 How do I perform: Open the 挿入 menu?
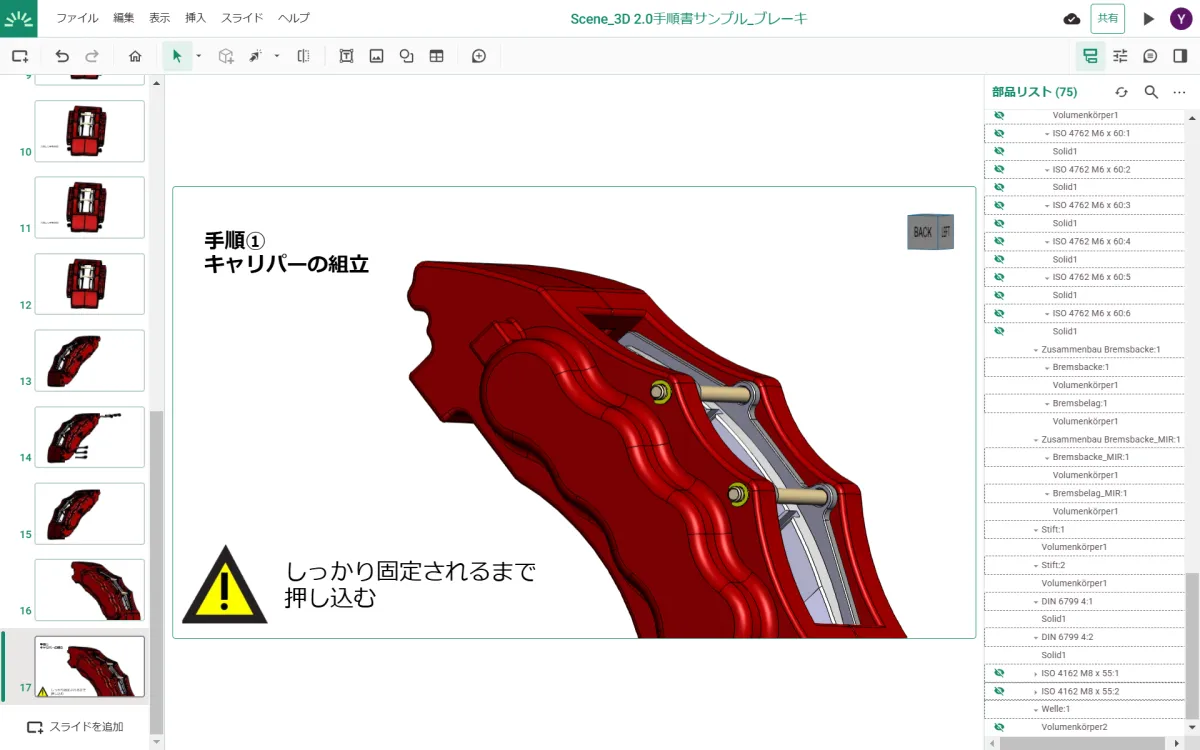[196, 18]
